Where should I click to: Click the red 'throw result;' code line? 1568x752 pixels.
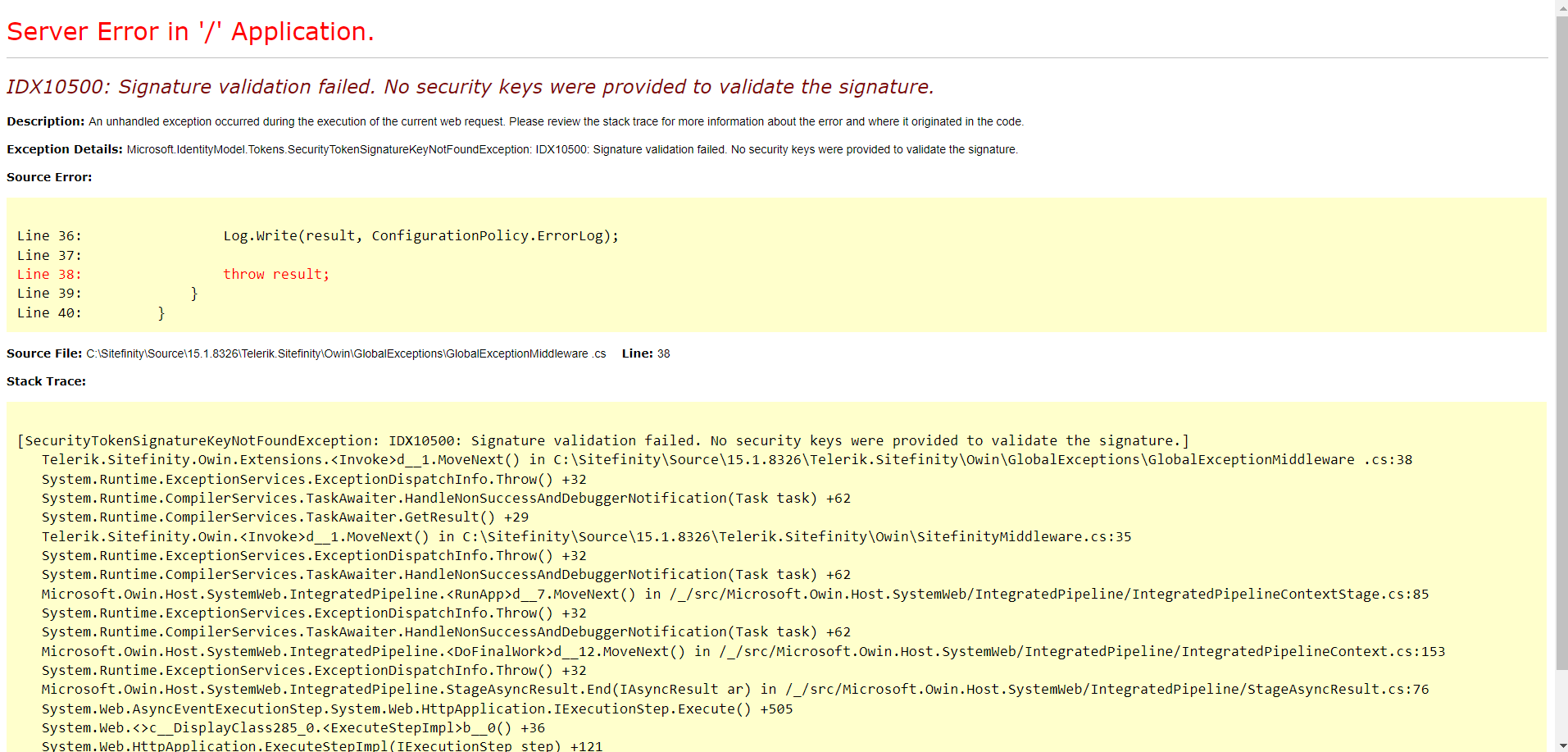(276, 275)
